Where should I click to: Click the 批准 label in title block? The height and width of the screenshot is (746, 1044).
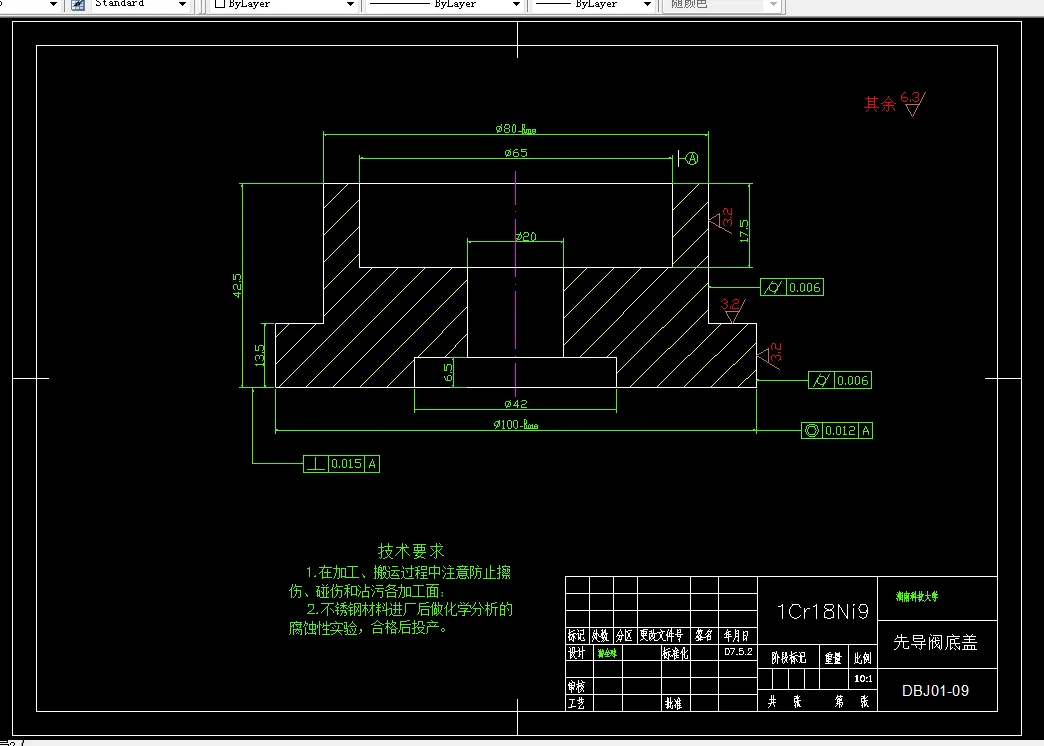tap(672, 703)
